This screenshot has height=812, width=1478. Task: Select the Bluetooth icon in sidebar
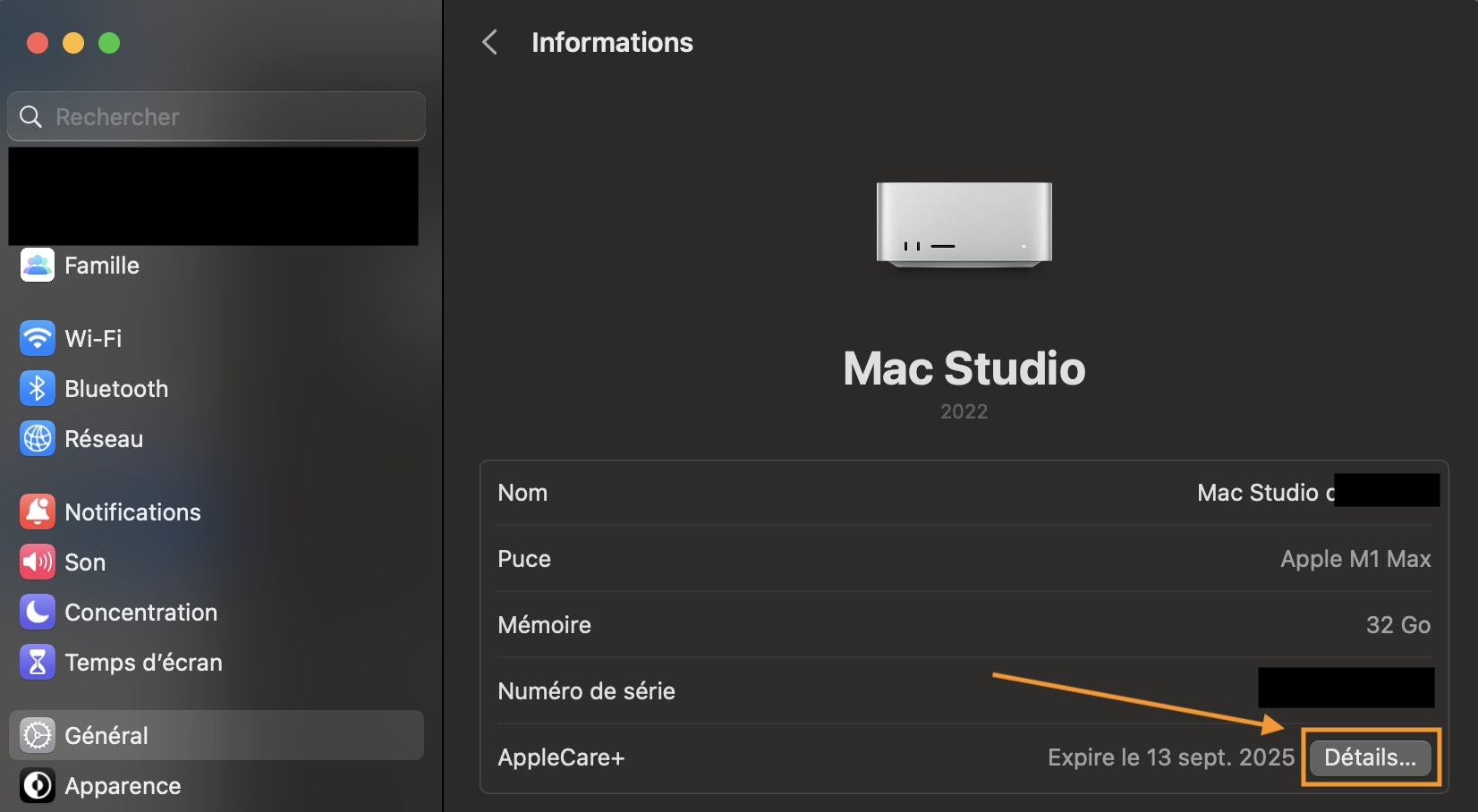tap(38, 389)
